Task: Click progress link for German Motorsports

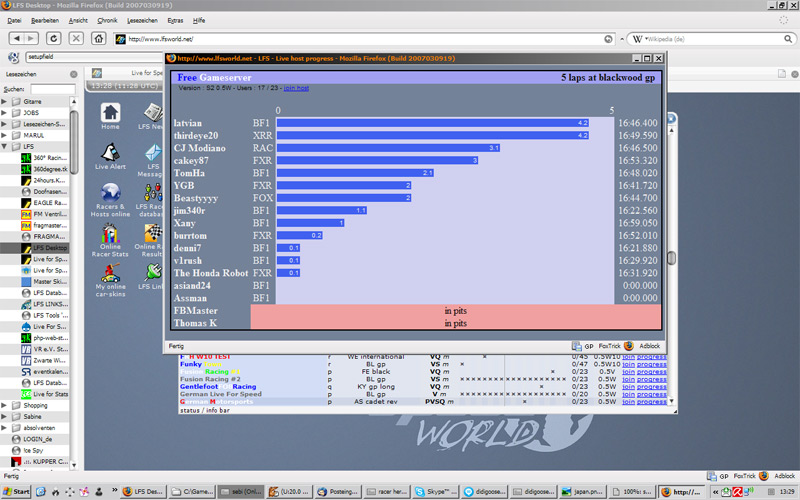Action: [x=652, y=402]
